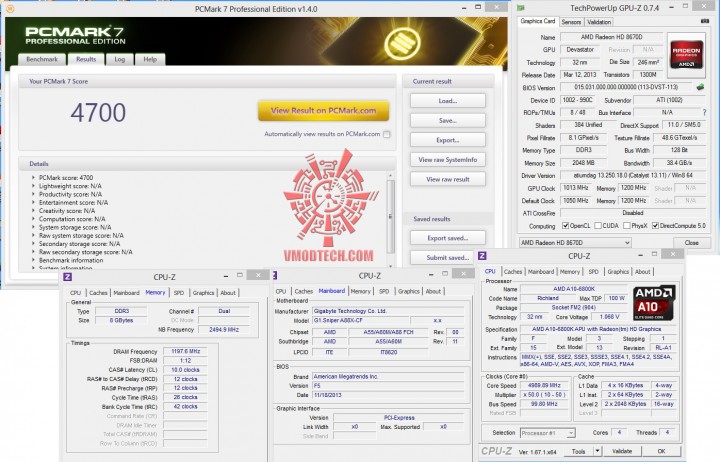The height and width of the screenshot is (462, 720).
Task: Open Caches tab in CPU-Z Mainboard window
Action: 304,291
